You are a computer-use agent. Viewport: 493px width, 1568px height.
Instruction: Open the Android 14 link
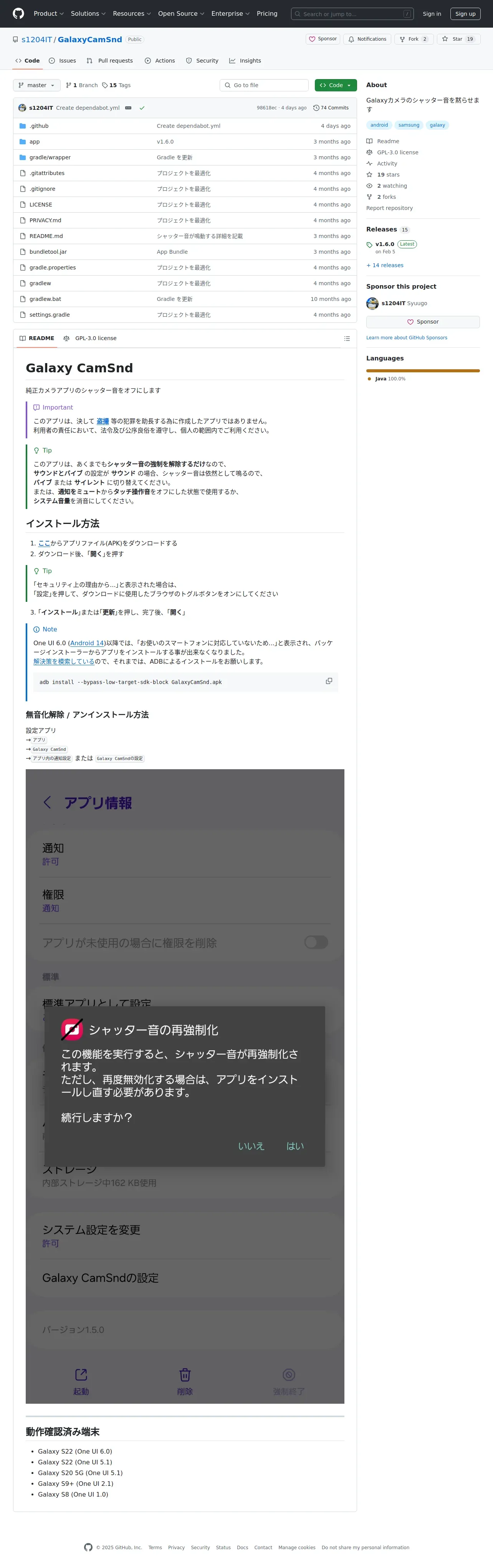tap(87, 643)
